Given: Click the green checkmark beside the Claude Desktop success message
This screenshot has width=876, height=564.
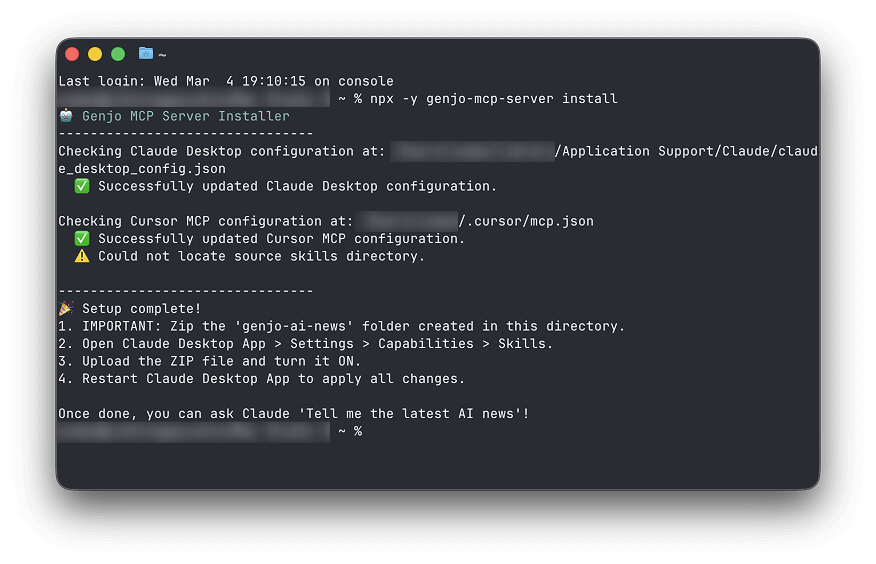Looking at the screenshot, I should tap(82, 186).
